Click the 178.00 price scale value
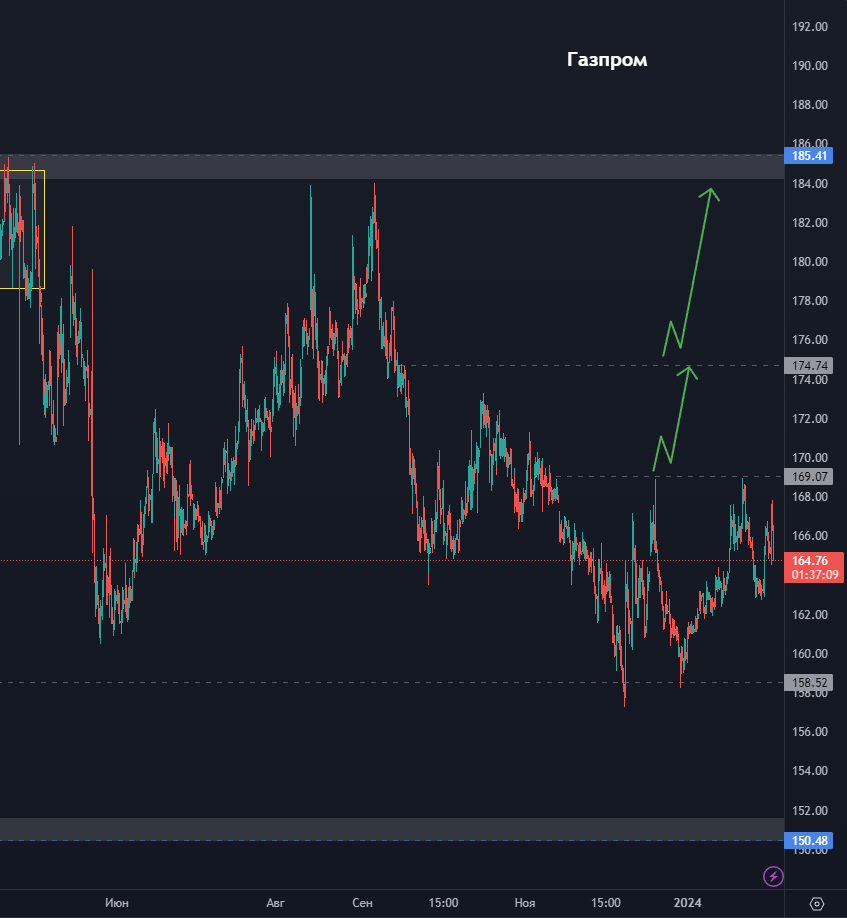This screenshot has width=847, height=918. 810,300
